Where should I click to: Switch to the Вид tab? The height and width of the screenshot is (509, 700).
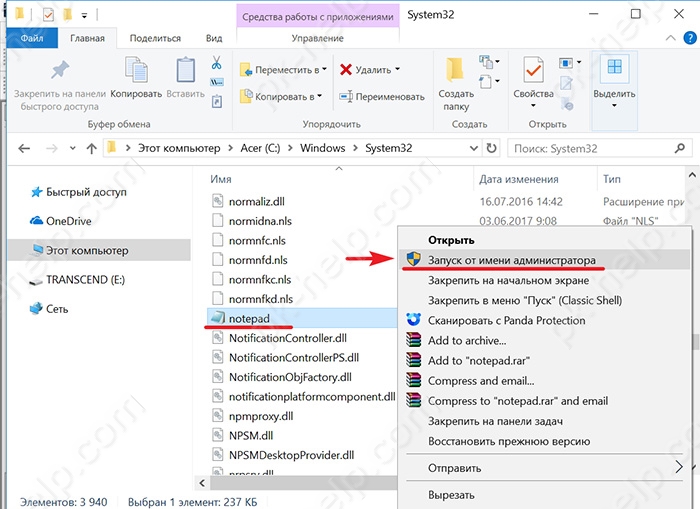[x=214, y=38]
